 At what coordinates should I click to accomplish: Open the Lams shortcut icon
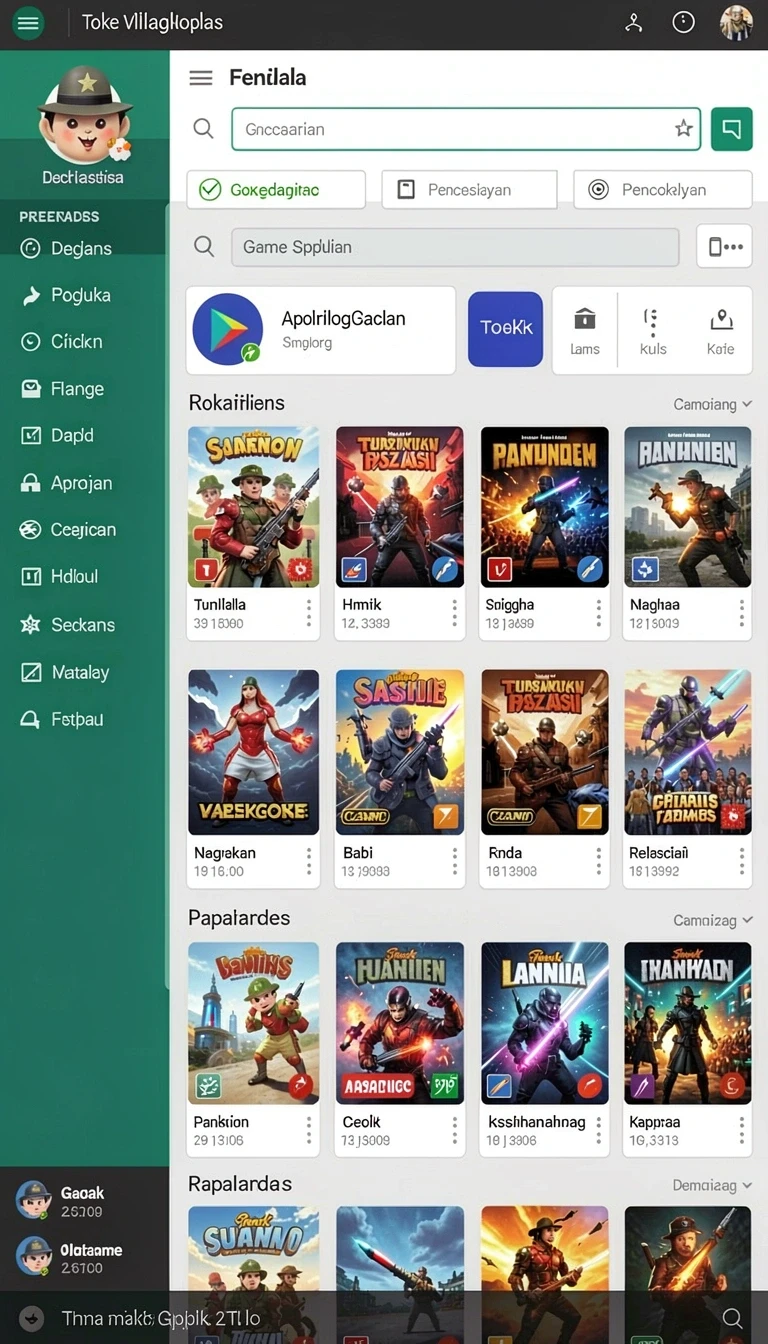[x=585, y=331]
